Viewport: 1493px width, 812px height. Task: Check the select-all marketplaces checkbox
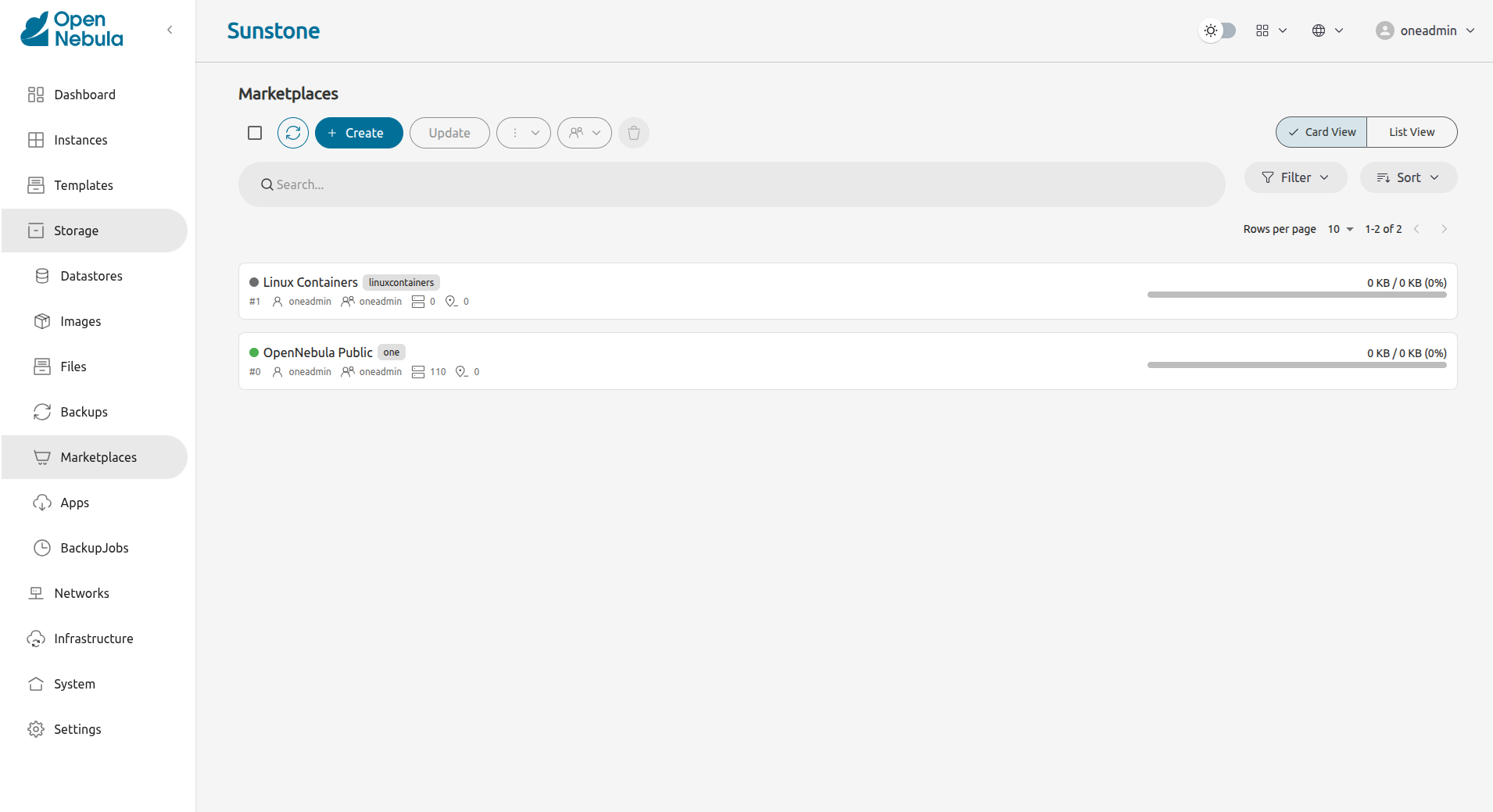pos(254,132)
